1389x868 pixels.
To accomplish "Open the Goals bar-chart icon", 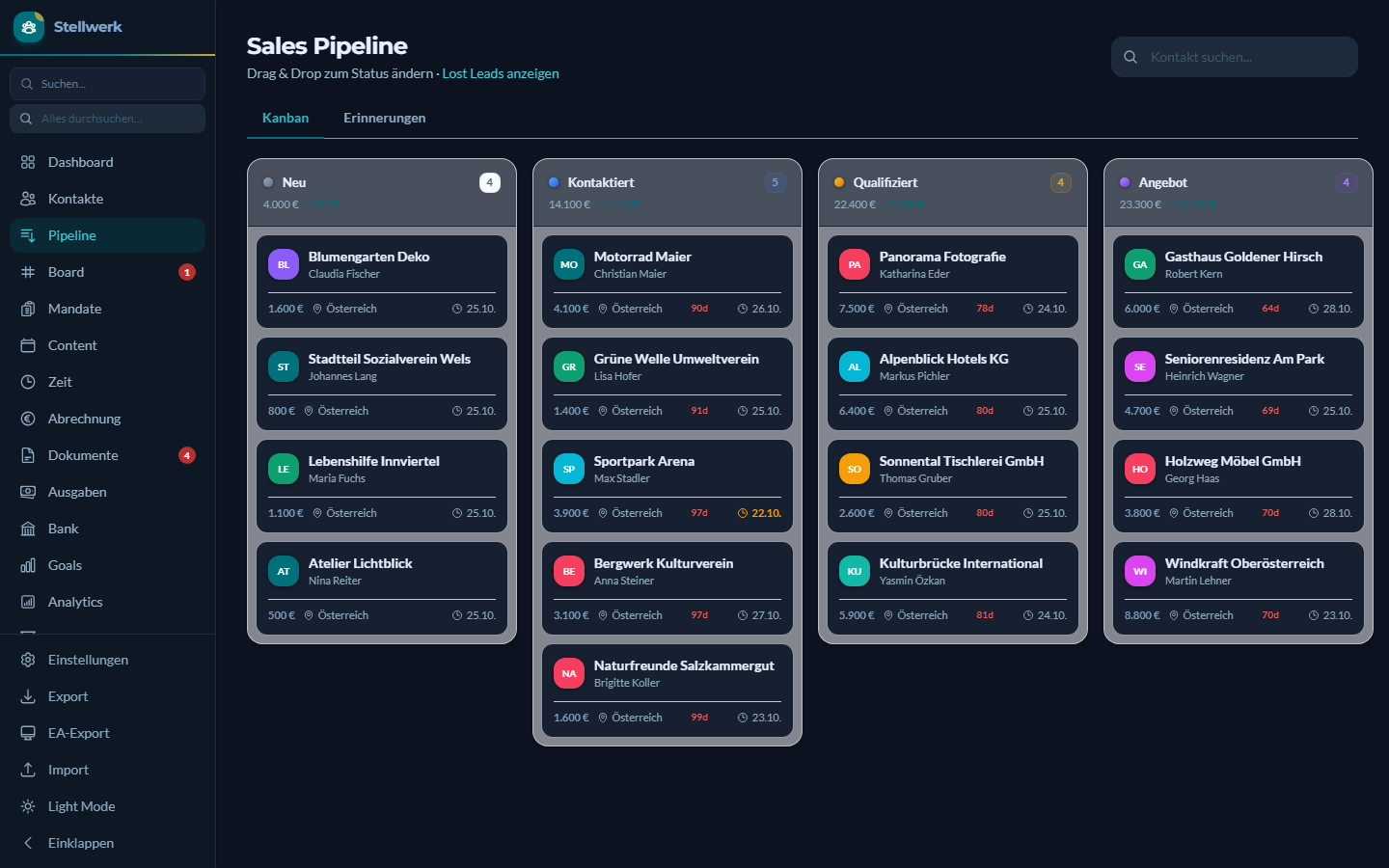I will [x=28, y=565].
